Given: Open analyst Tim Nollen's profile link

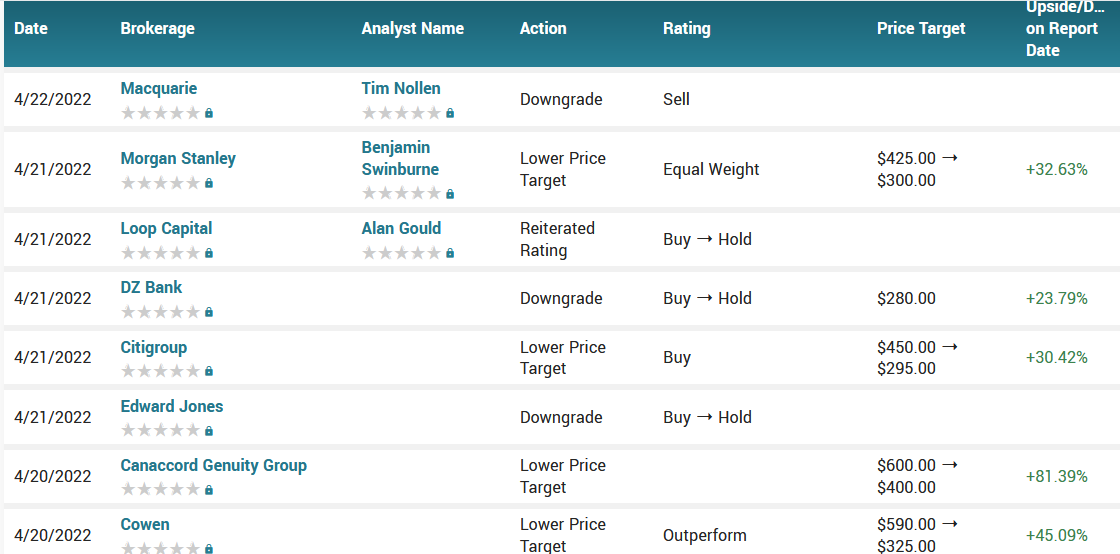Looking at the screenshot, I should point(401,88).
